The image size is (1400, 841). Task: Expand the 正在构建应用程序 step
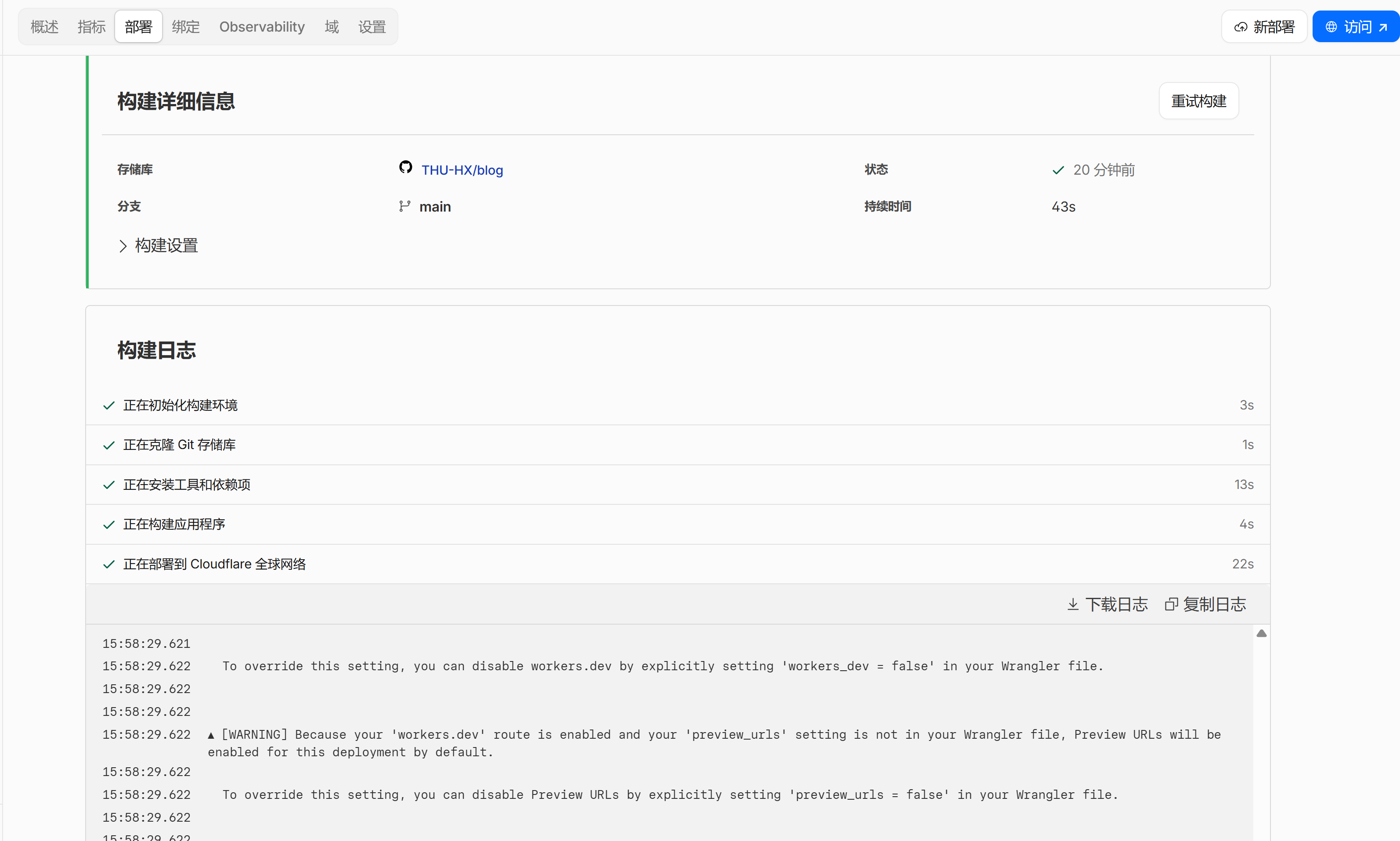pos(678,524)
